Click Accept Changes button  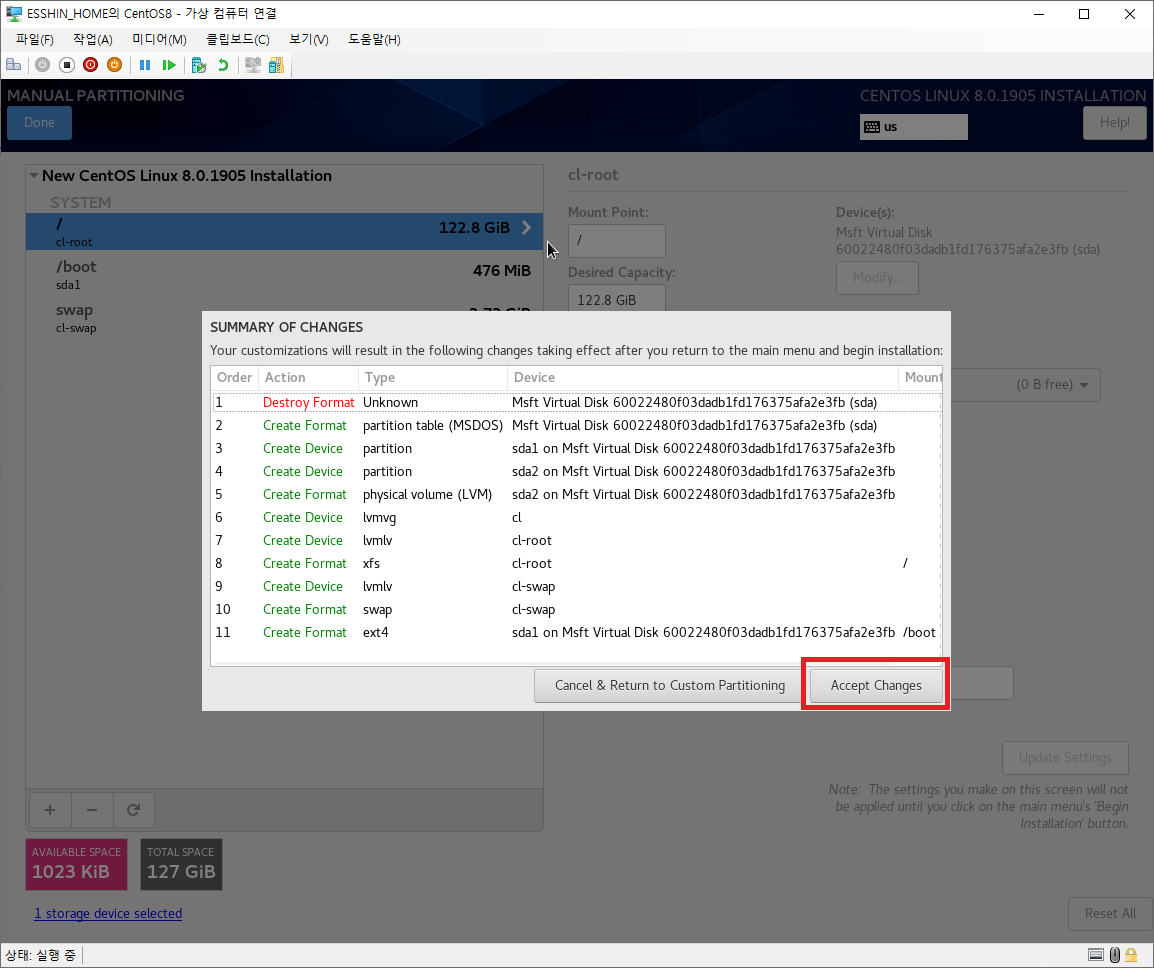[876, 685]
